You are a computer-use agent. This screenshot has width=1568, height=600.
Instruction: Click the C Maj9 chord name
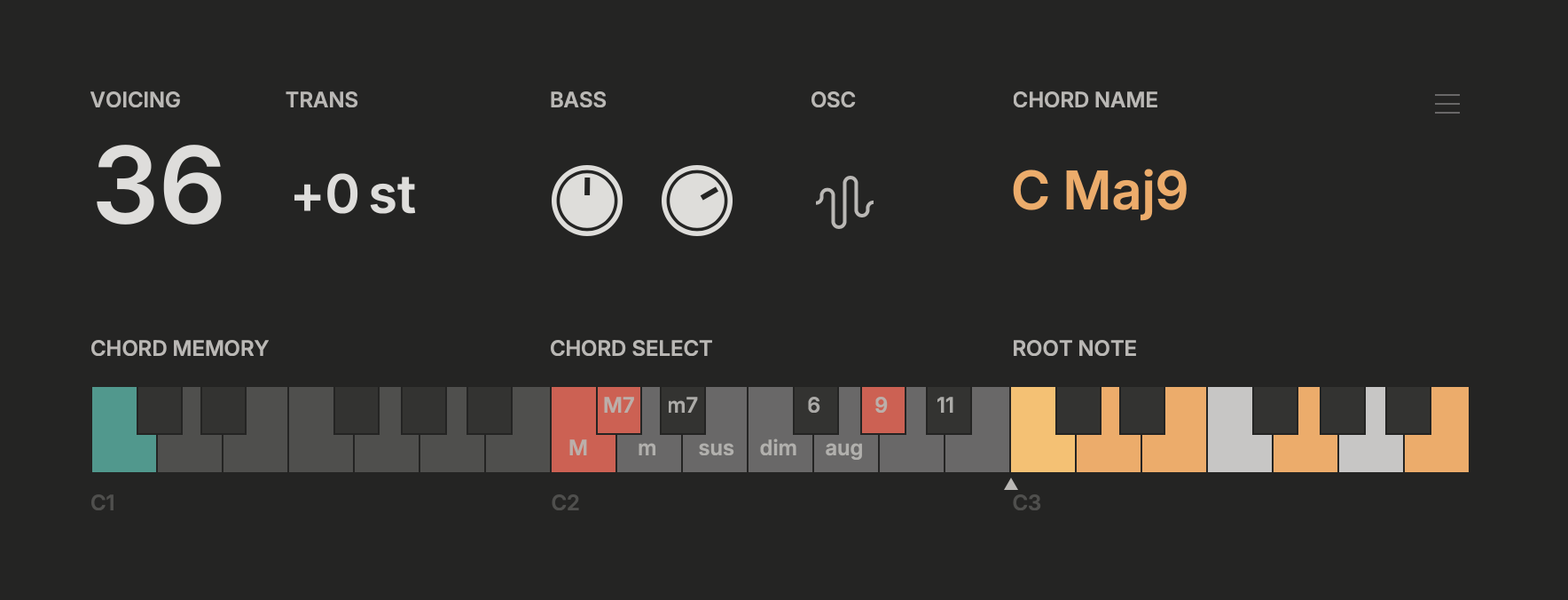click(x=1100, y=191)
